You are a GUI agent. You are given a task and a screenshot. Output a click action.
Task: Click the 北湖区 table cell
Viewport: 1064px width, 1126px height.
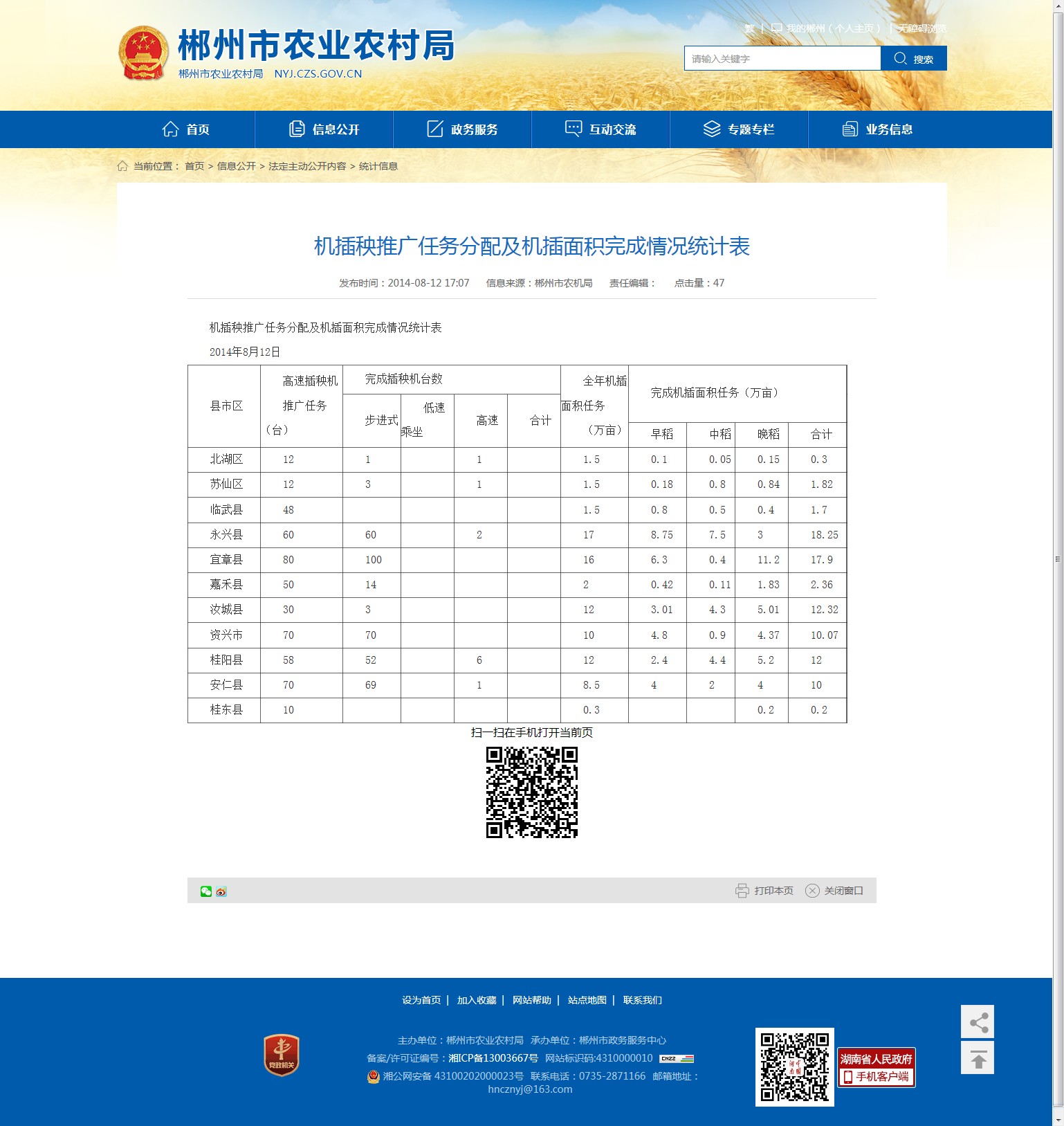click(224, 460)
